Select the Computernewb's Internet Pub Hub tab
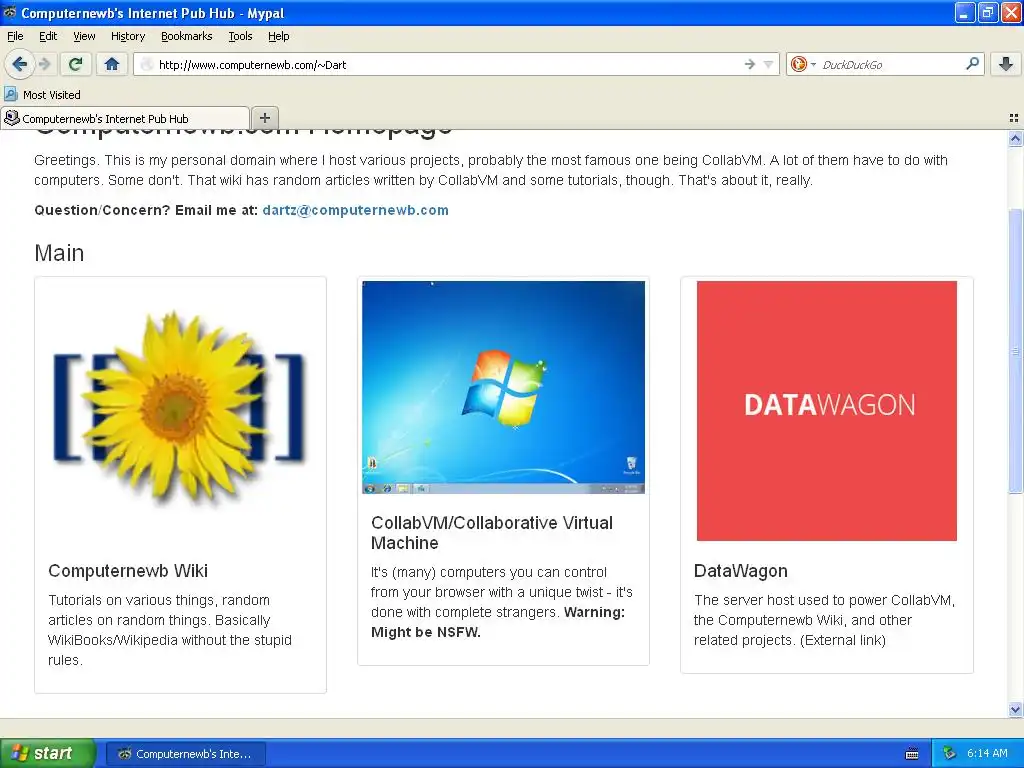This screenshot has width=1024, height=768. pos(125,118)
